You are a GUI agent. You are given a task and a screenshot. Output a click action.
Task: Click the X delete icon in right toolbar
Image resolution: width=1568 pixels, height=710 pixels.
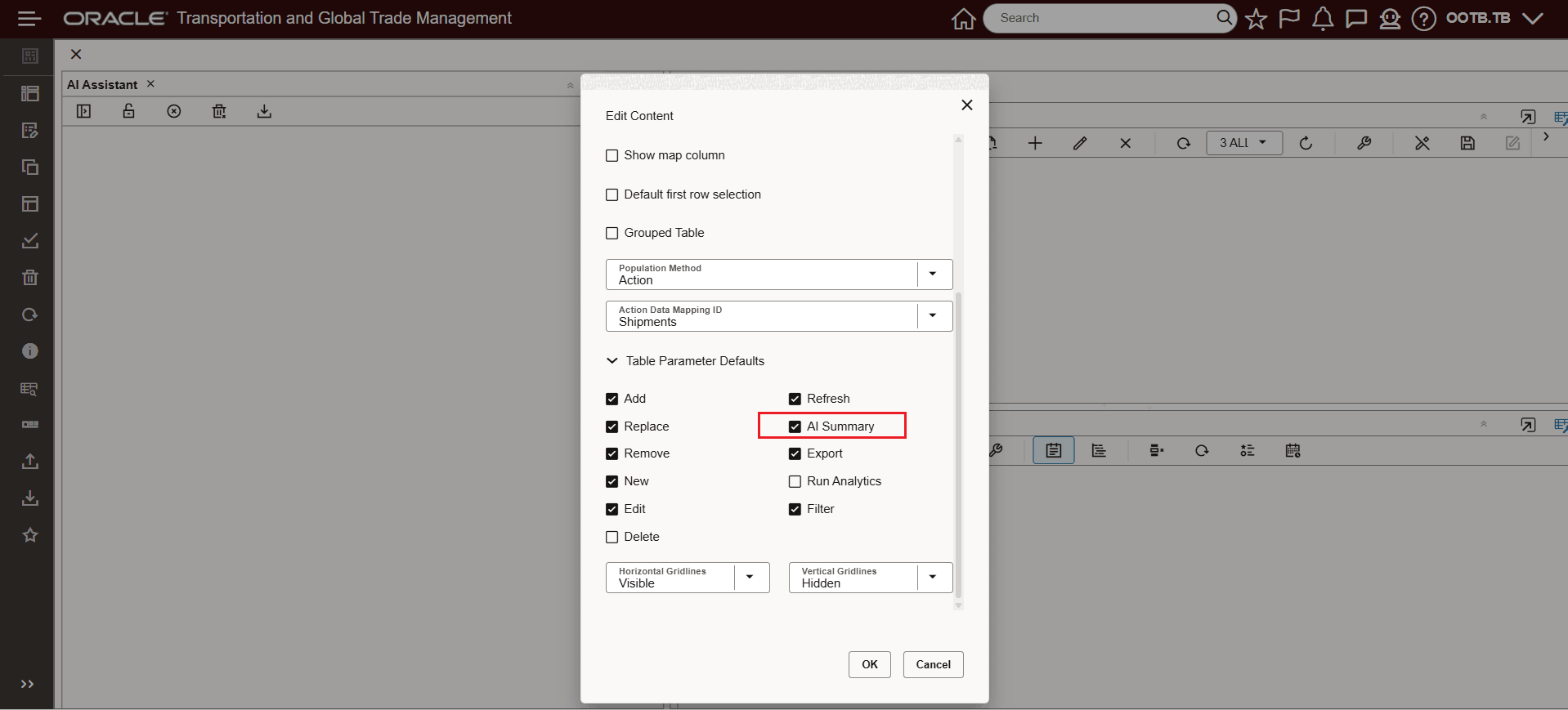(1126, 143)
